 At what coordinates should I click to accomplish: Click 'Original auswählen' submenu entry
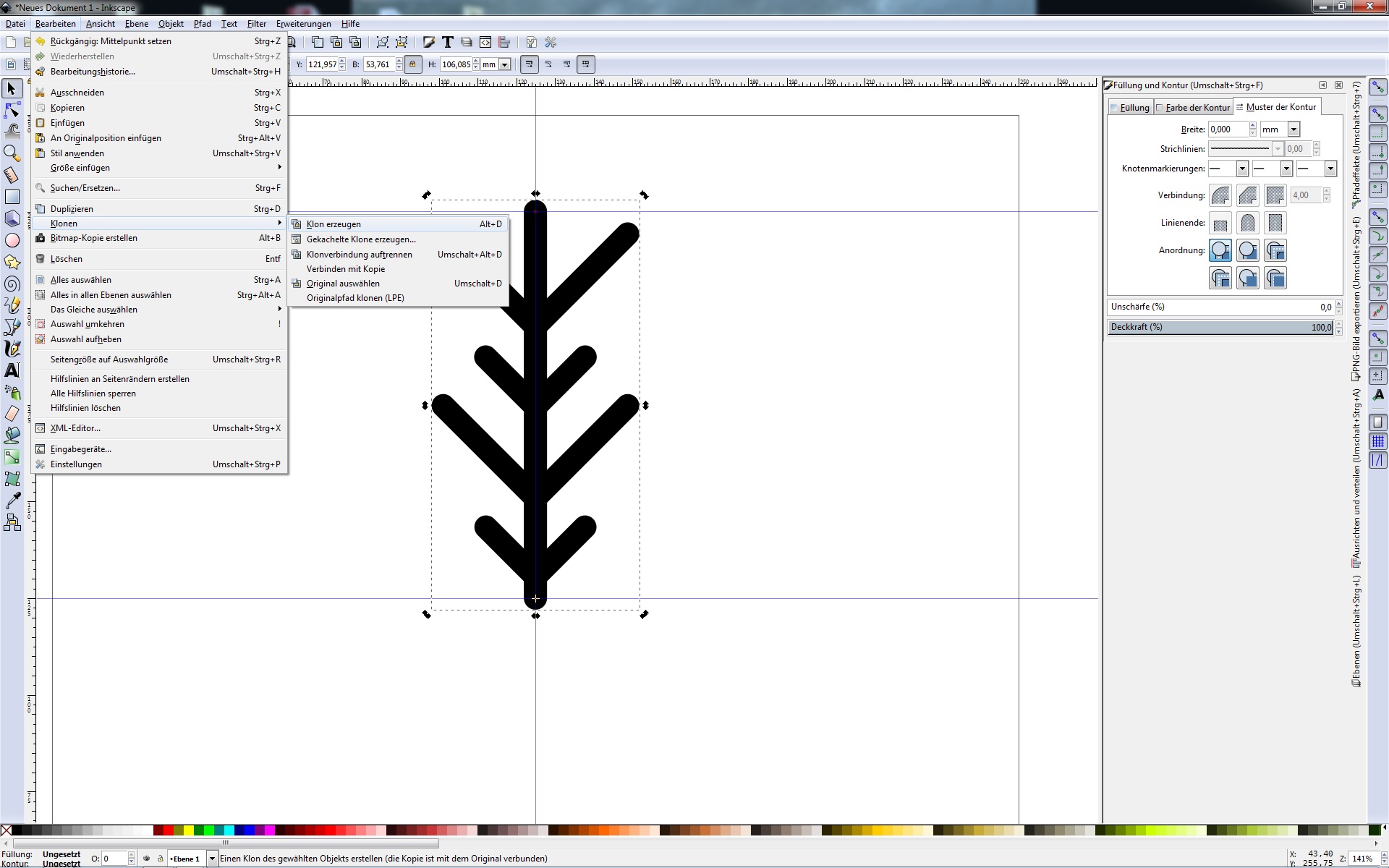pos(343,284)
